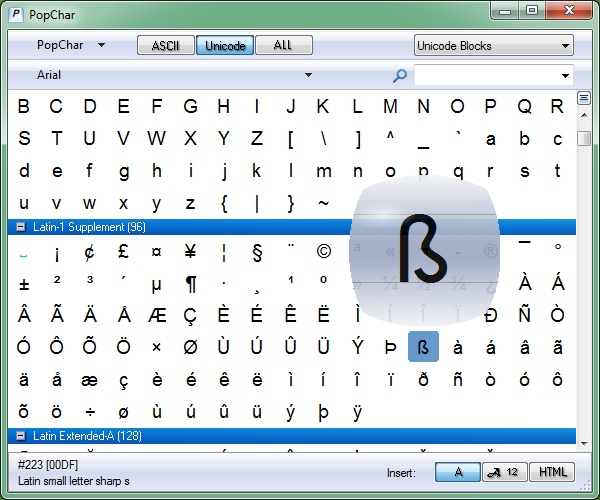The width and height of the screenshot is (600, 500).
Task: Select the copyright sign © character
Action: 323,253
